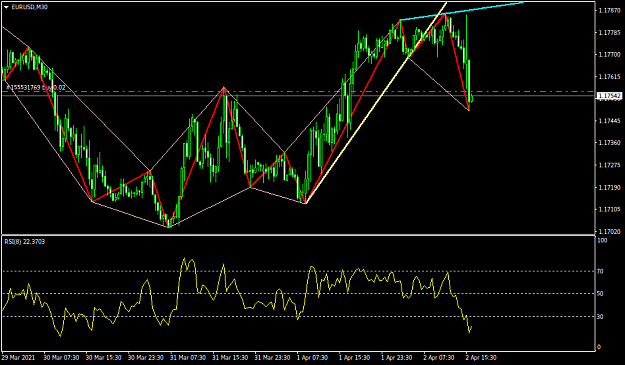The height and width of the screenshot is (365, 625).
Task: Click the current price tag 1.17542
Action: coord(609,96)
